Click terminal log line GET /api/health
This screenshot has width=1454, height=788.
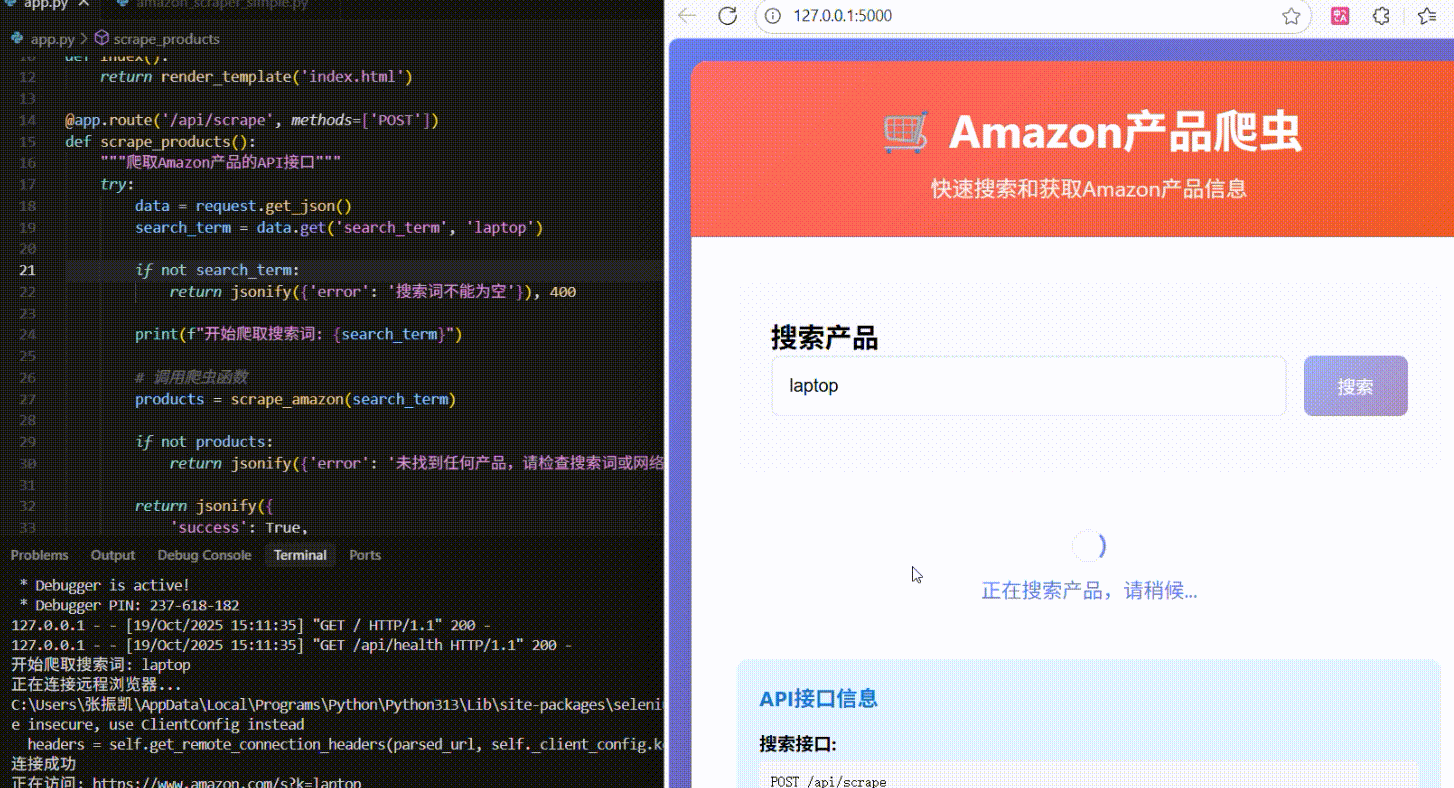[x=291, y=645]
